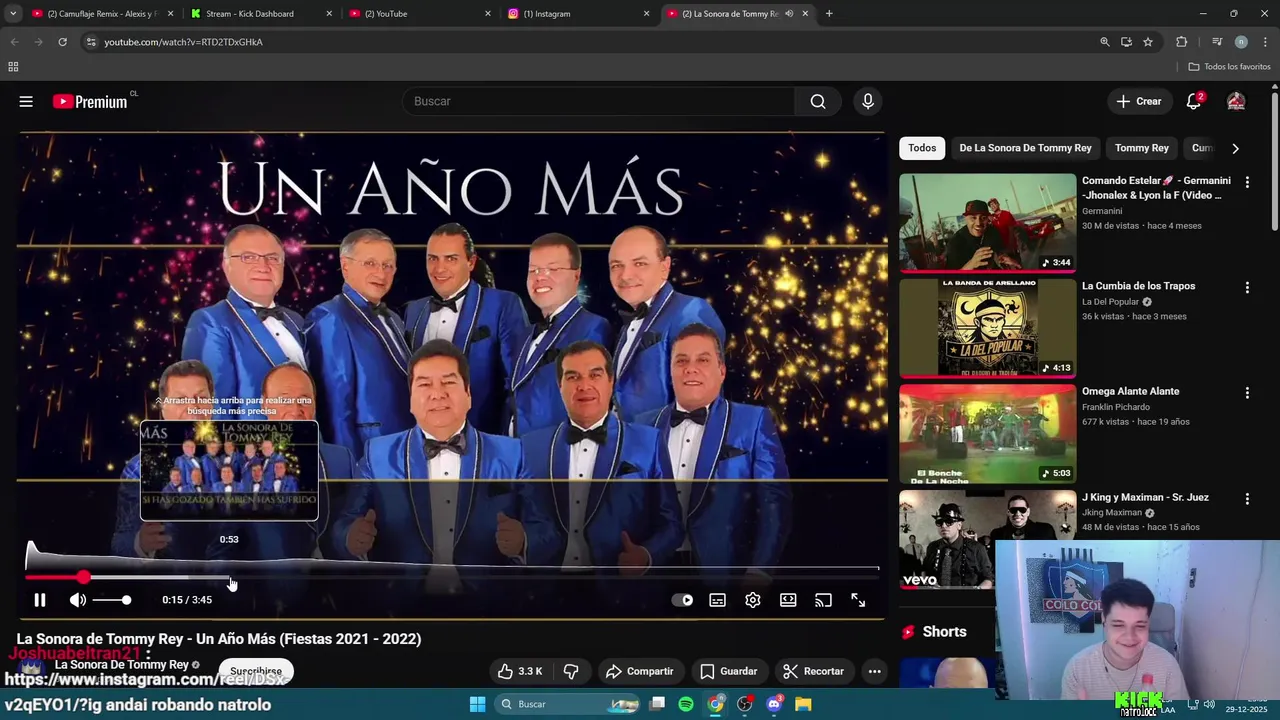Share the video with Compartir
The image size is (1280, 720).
pyautogui.click(x=639, y=671)
